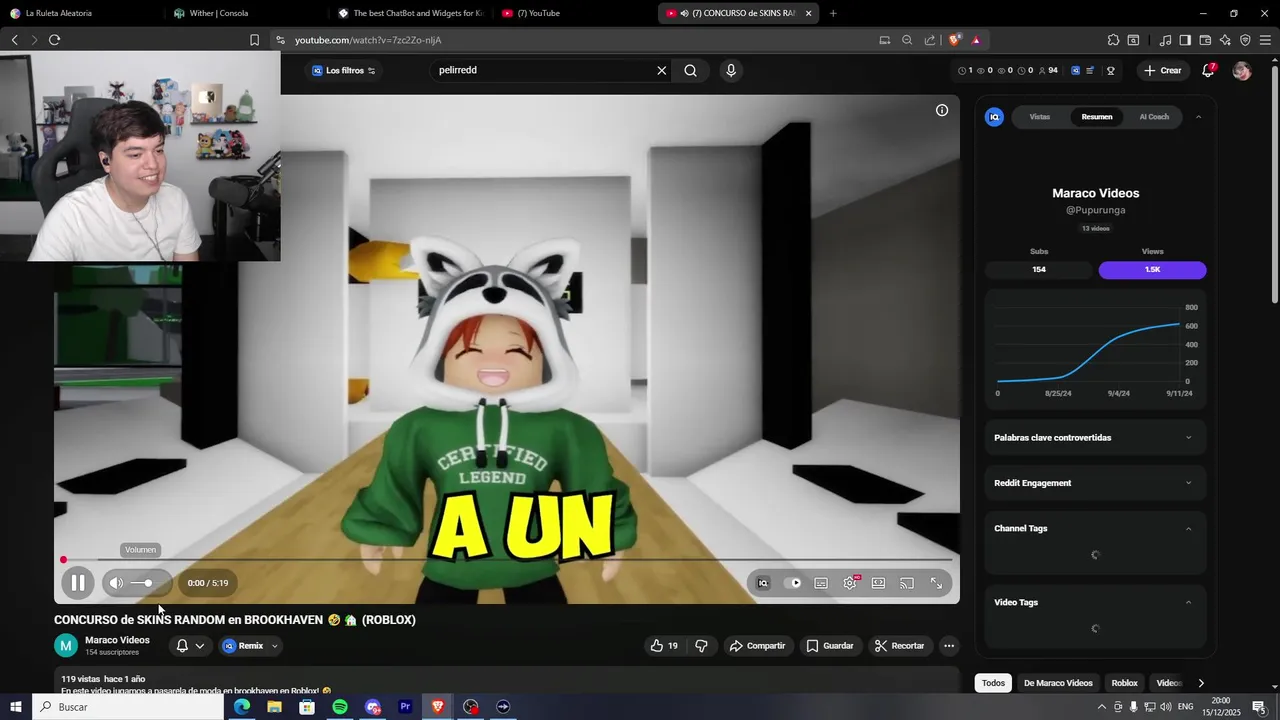Open Spotify from the taskbar
Screen dimensions: 1280x720
click(340, 707)
